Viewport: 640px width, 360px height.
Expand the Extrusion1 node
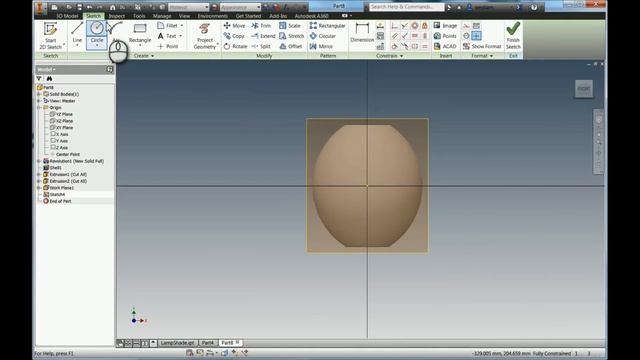click(x=39, y=174)
